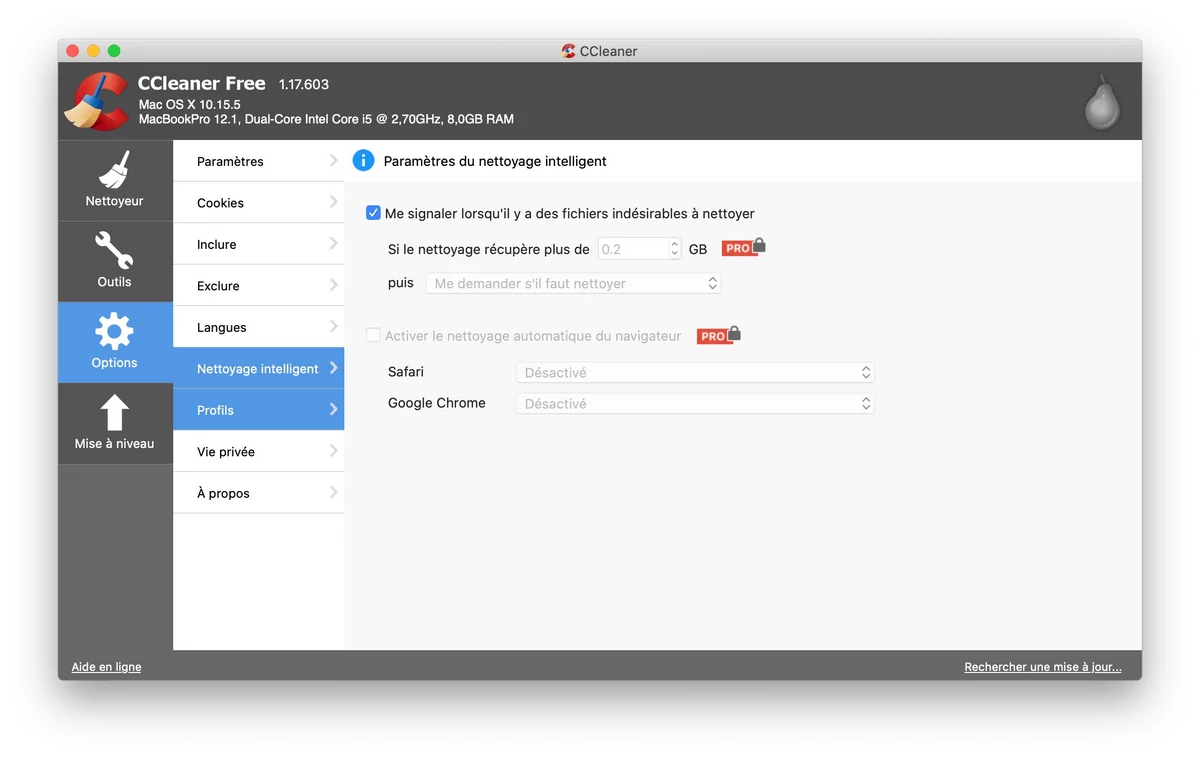Open the Nettoyeur broom icon section
The image size is (1200, 757).
[115, 180]
